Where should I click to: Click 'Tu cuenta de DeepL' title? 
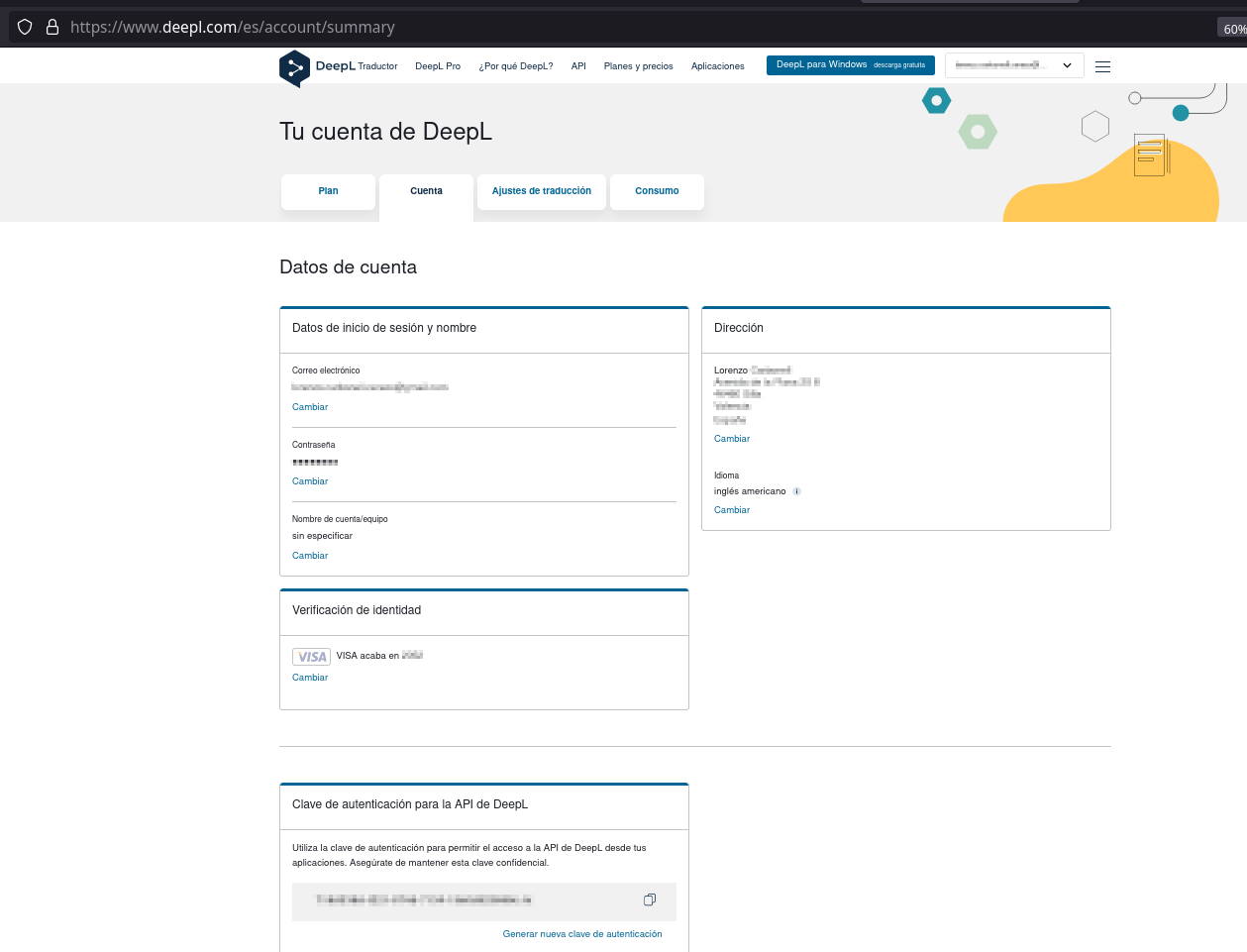(x=385, y=132)
